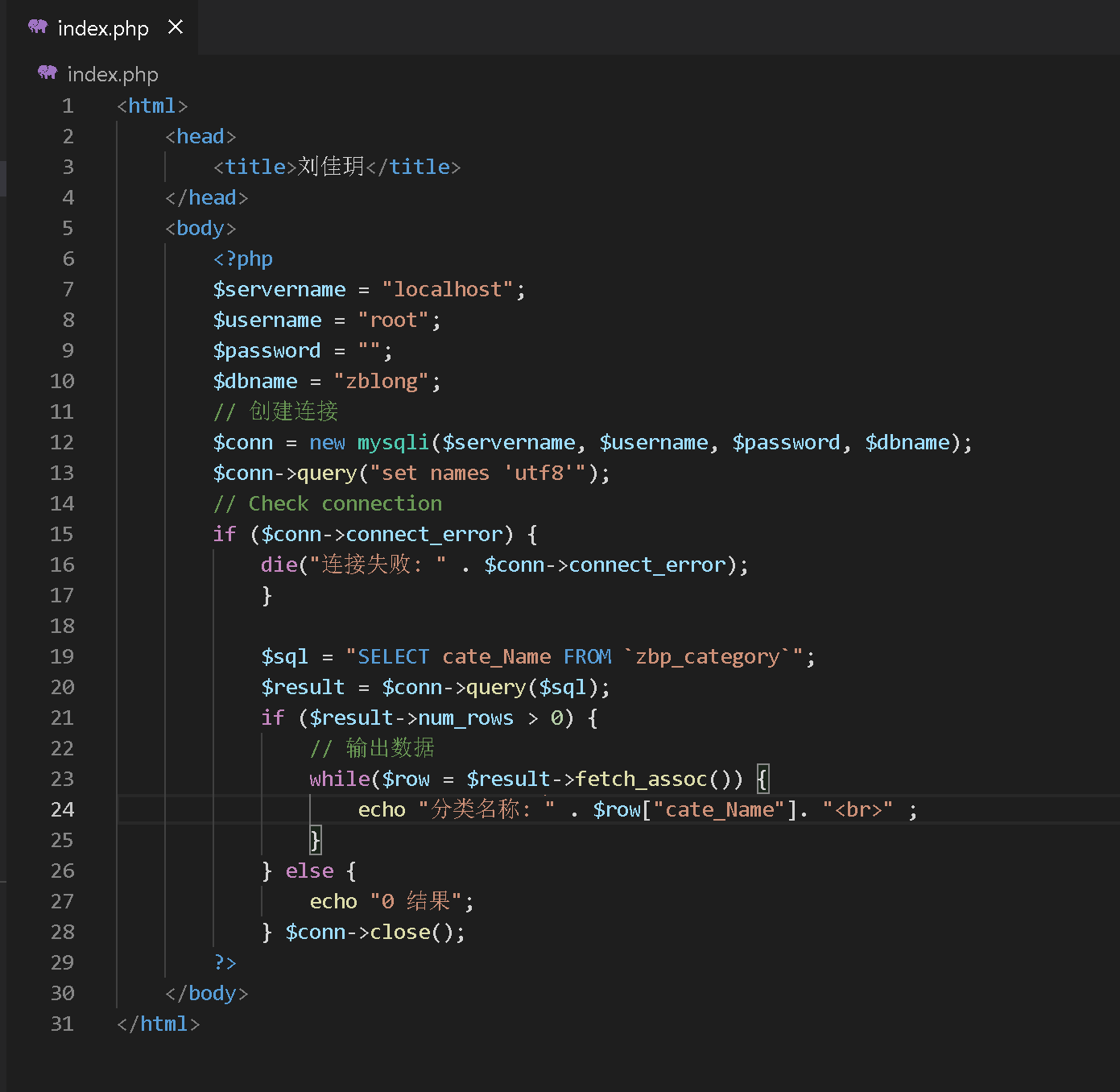Viewport: 1120px width, 1092px height.
Task: Click the $result variable being assigned on line 20
Action: point(304,687)
